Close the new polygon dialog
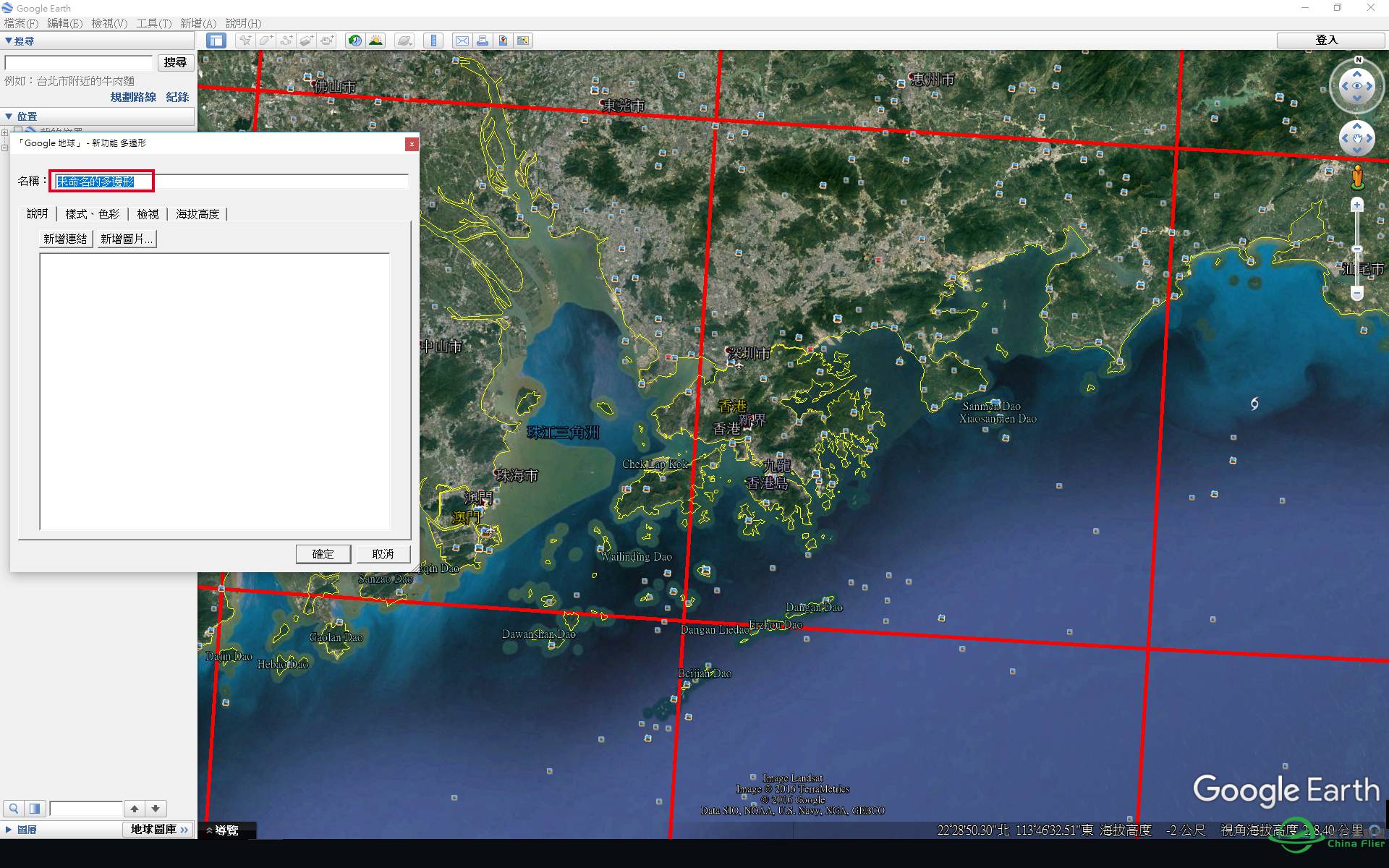 click(411, 144)
